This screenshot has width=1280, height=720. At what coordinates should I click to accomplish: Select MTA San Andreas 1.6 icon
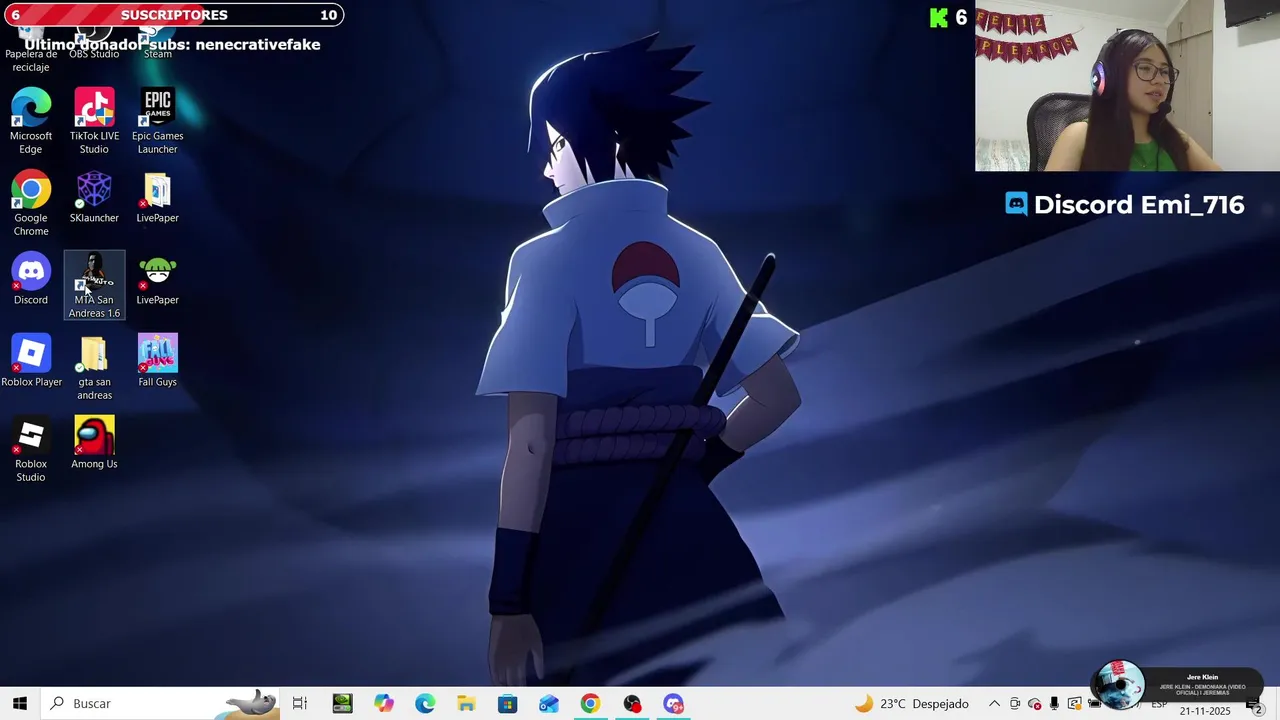pos(94,285)
